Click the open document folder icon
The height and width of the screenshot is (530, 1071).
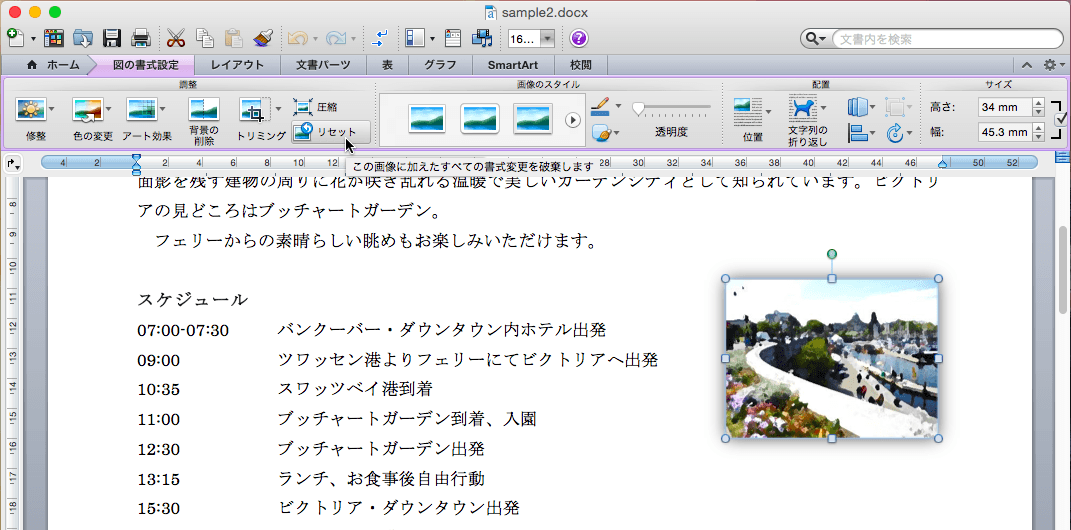click(83, 38)
